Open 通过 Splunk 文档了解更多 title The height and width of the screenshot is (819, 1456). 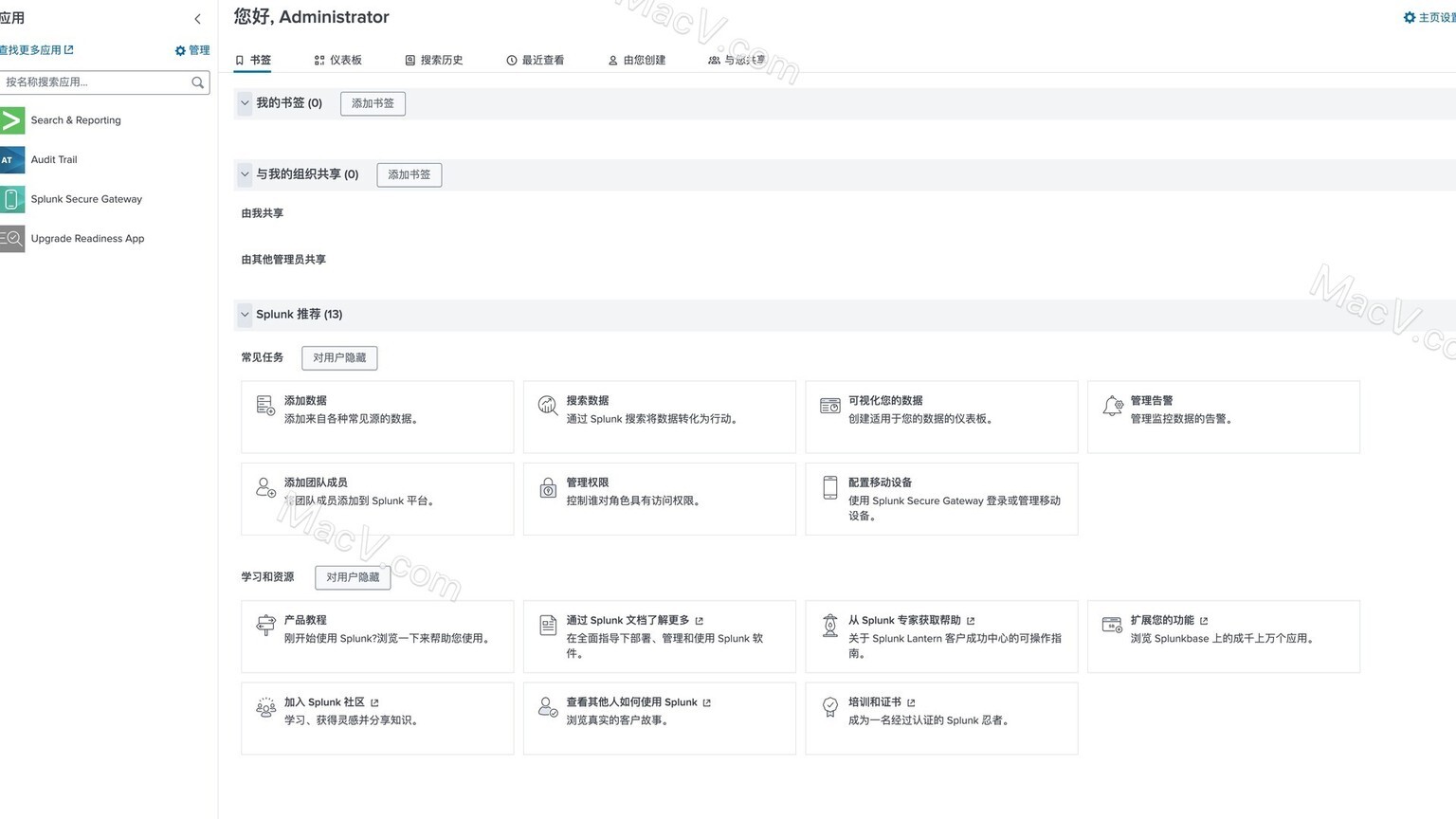(628, 620)
